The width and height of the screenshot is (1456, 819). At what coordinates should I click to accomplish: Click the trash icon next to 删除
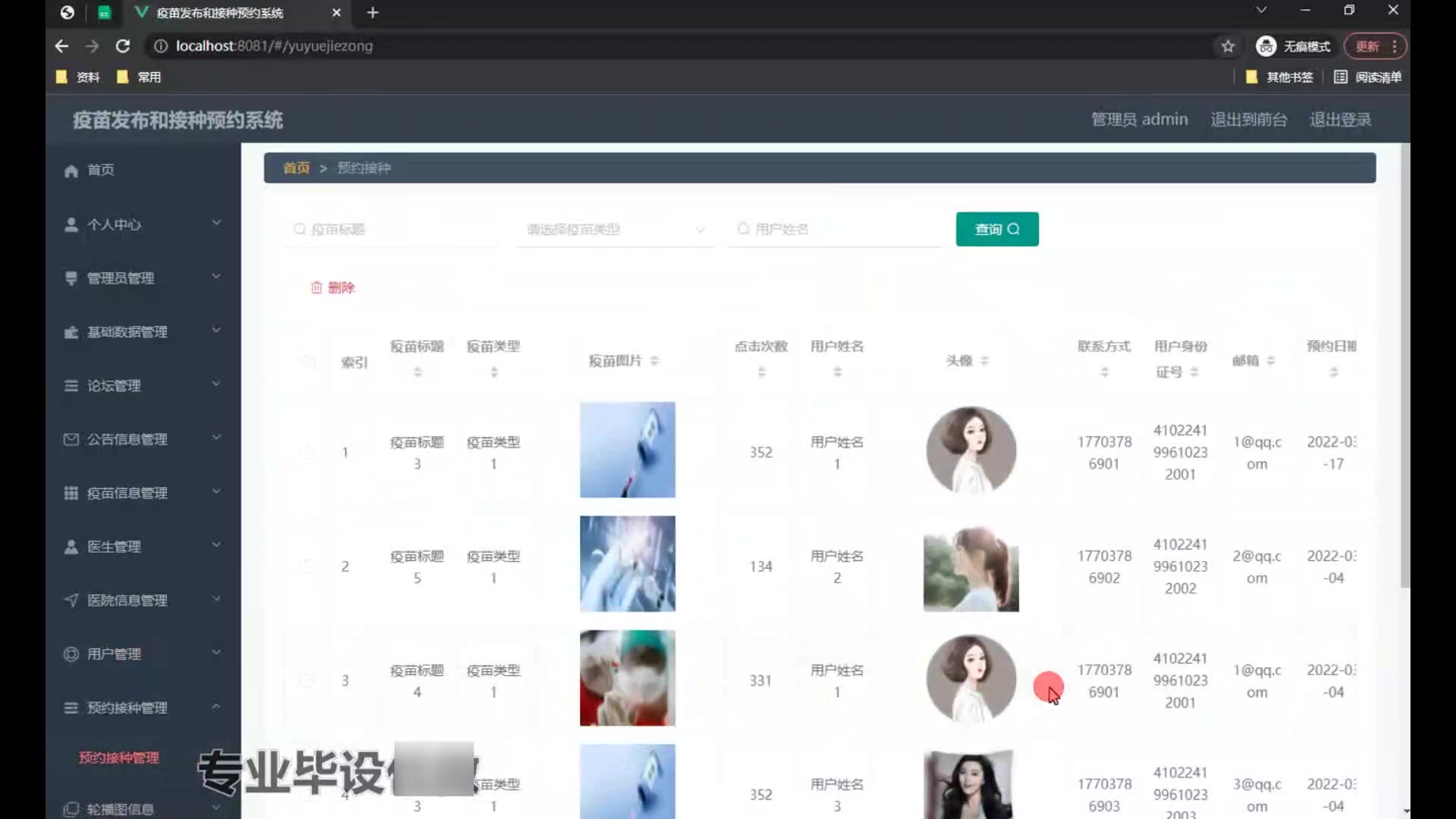click(x=316, y=287)
